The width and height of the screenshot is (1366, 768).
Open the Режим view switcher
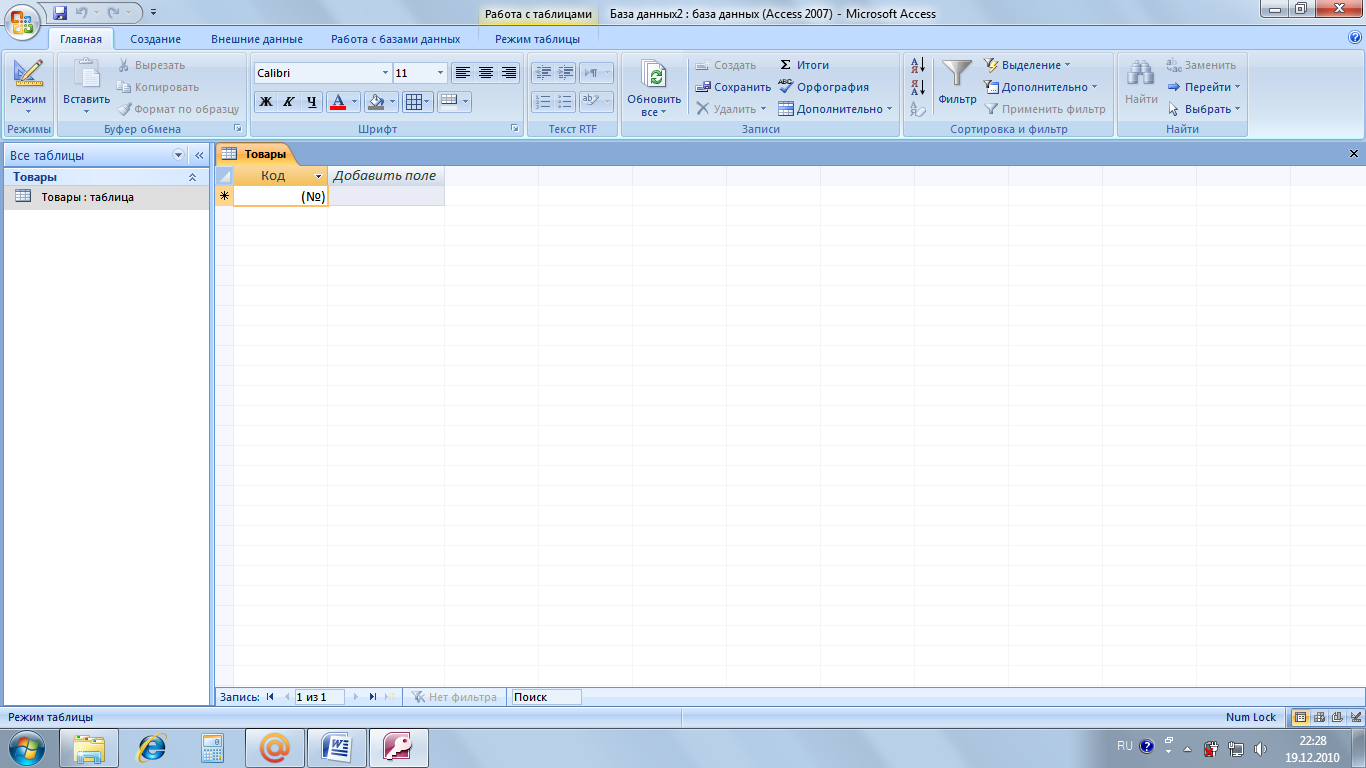pyautogui.click(x=28, y=89)
